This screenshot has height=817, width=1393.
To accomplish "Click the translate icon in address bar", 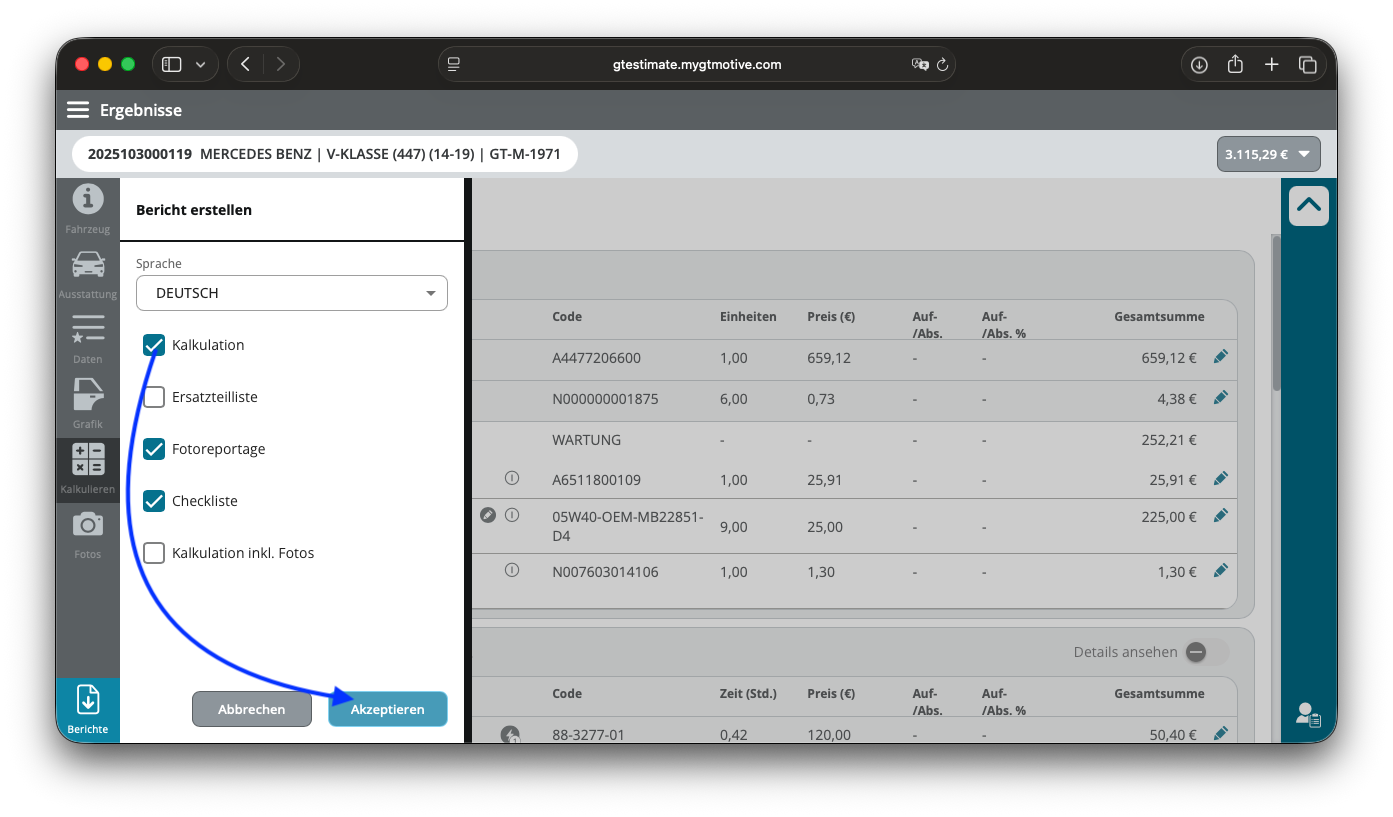I will tap(920, 64).
